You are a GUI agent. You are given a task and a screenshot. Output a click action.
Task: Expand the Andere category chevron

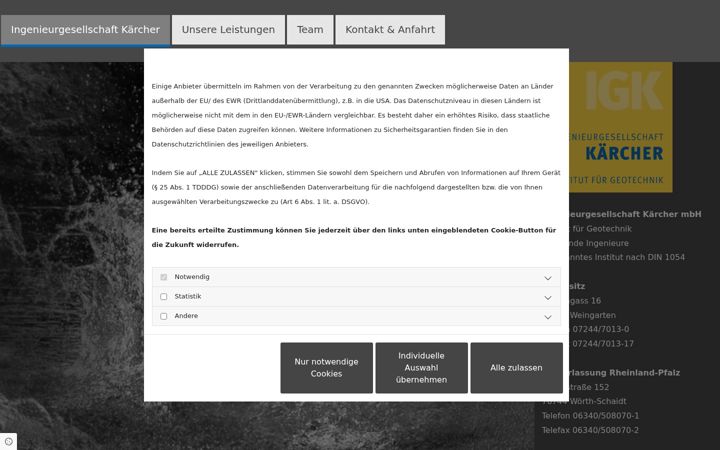[x=548, y=317]
